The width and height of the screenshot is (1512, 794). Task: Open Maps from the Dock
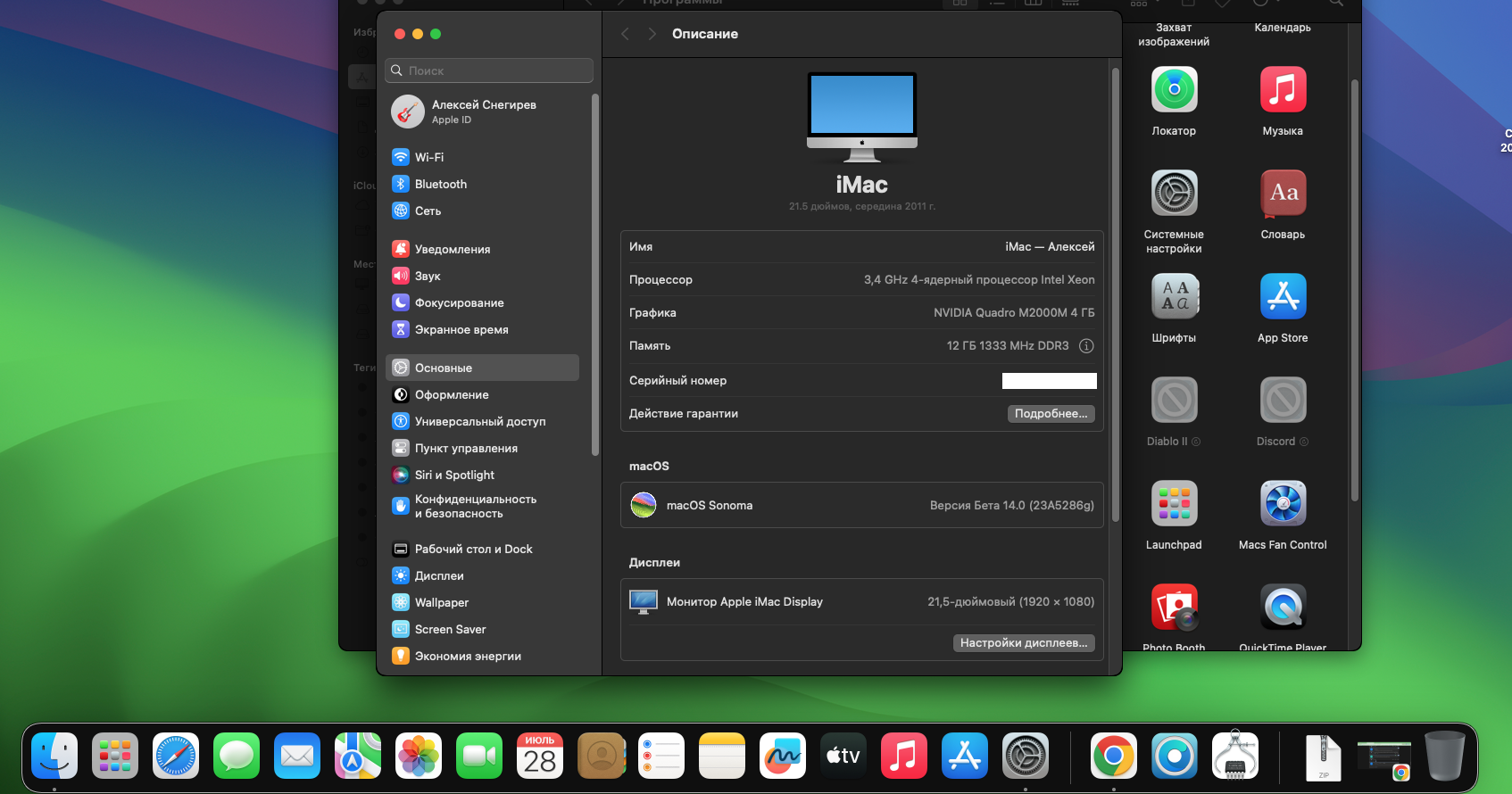[x=358, y=756]
